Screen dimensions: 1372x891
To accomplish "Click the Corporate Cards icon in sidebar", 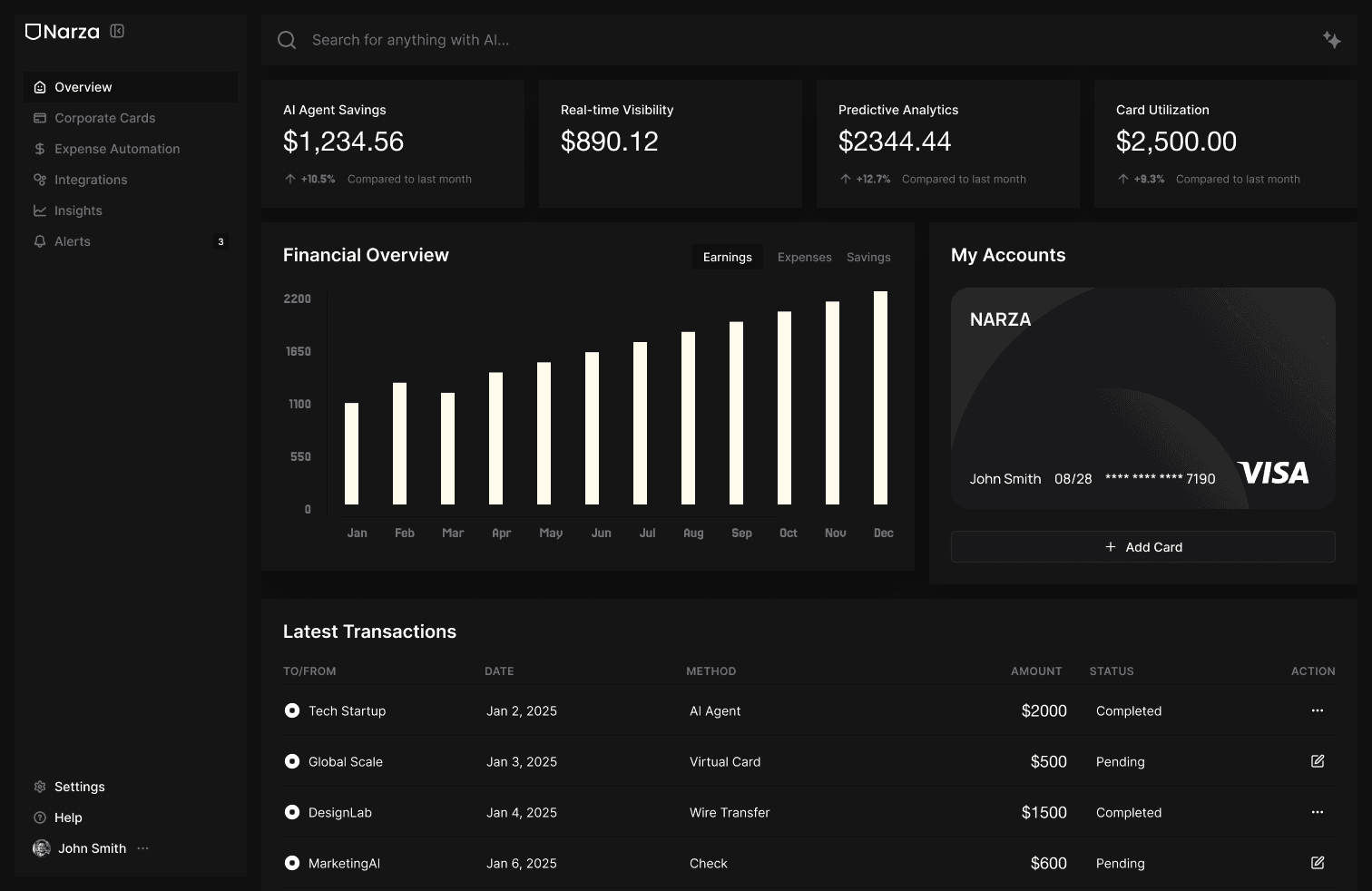I will click(x=40, y=118).
